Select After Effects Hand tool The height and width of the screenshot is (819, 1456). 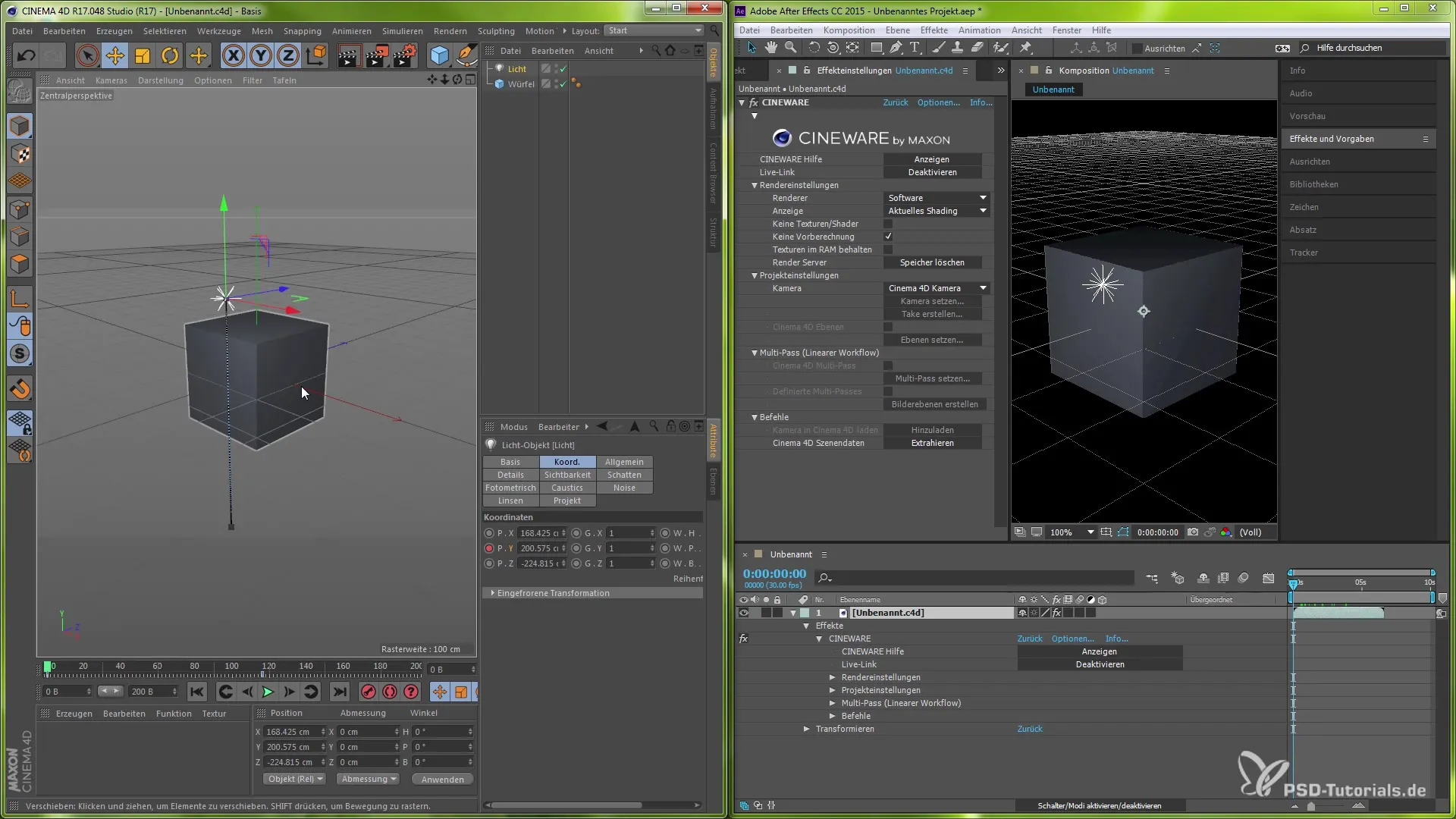click(771, 48)
